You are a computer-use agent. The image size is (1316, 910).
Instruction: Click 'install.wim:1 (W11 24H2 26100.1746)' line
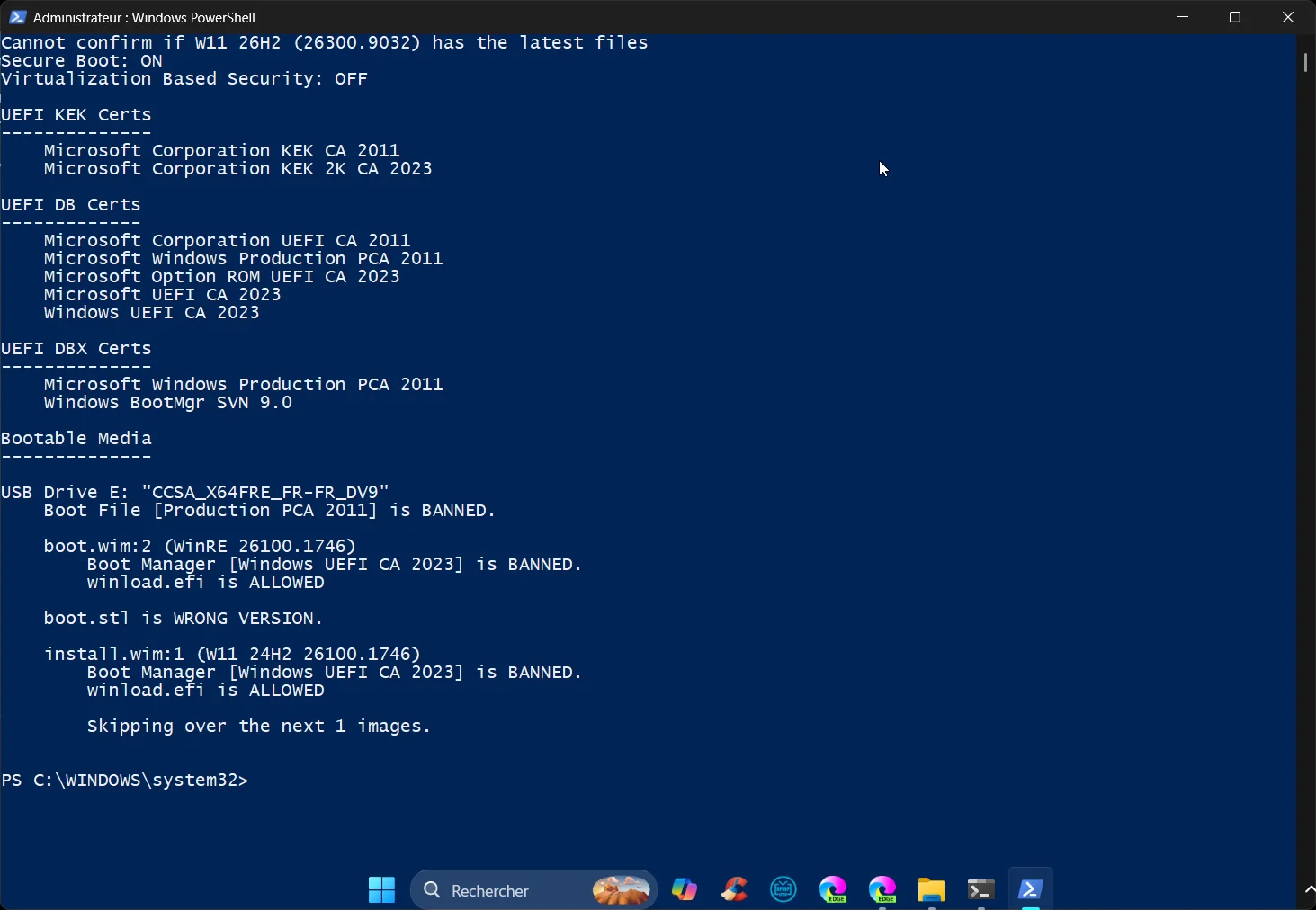(233, 655)
